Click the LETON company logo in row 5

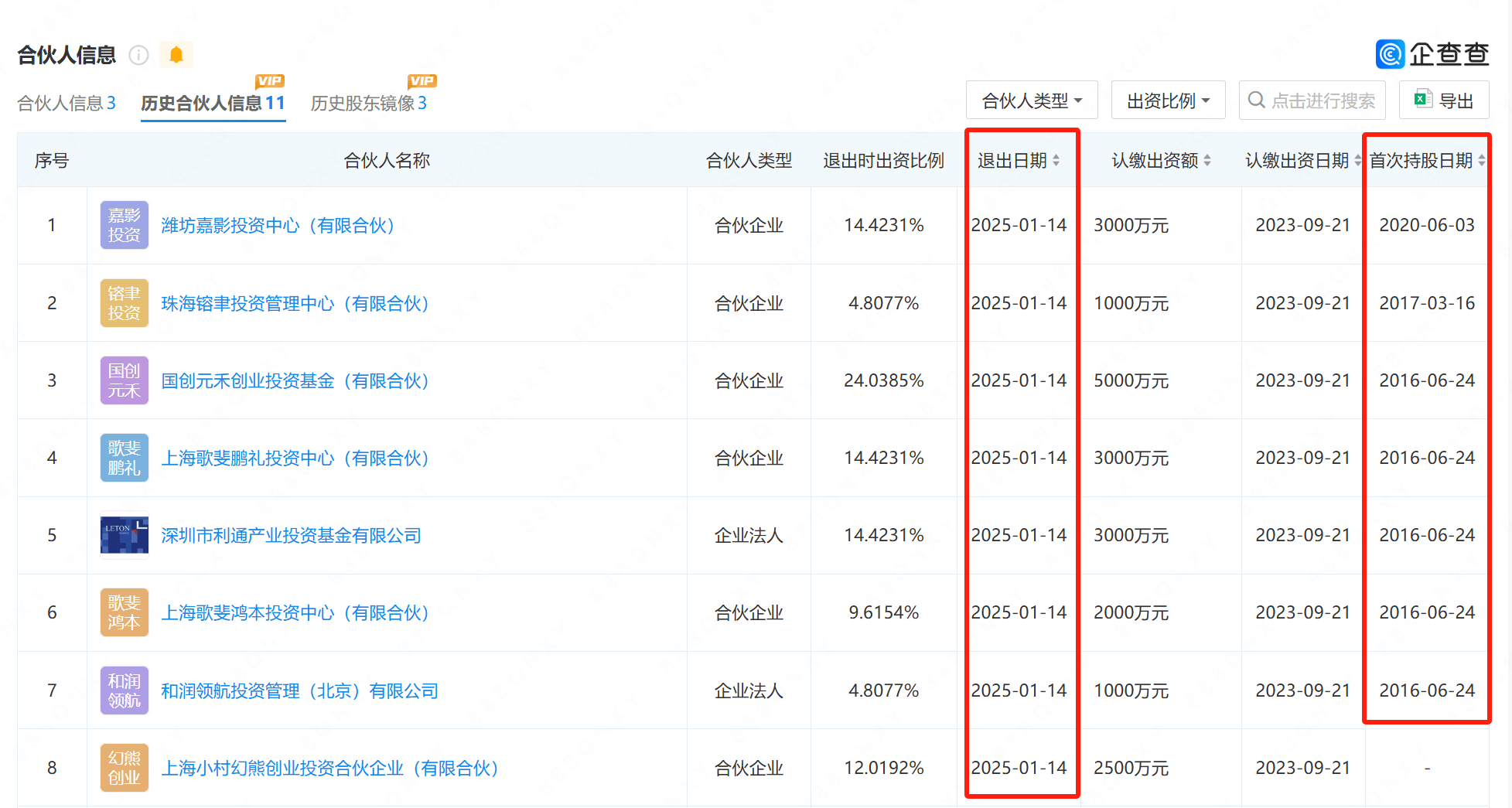124,535
